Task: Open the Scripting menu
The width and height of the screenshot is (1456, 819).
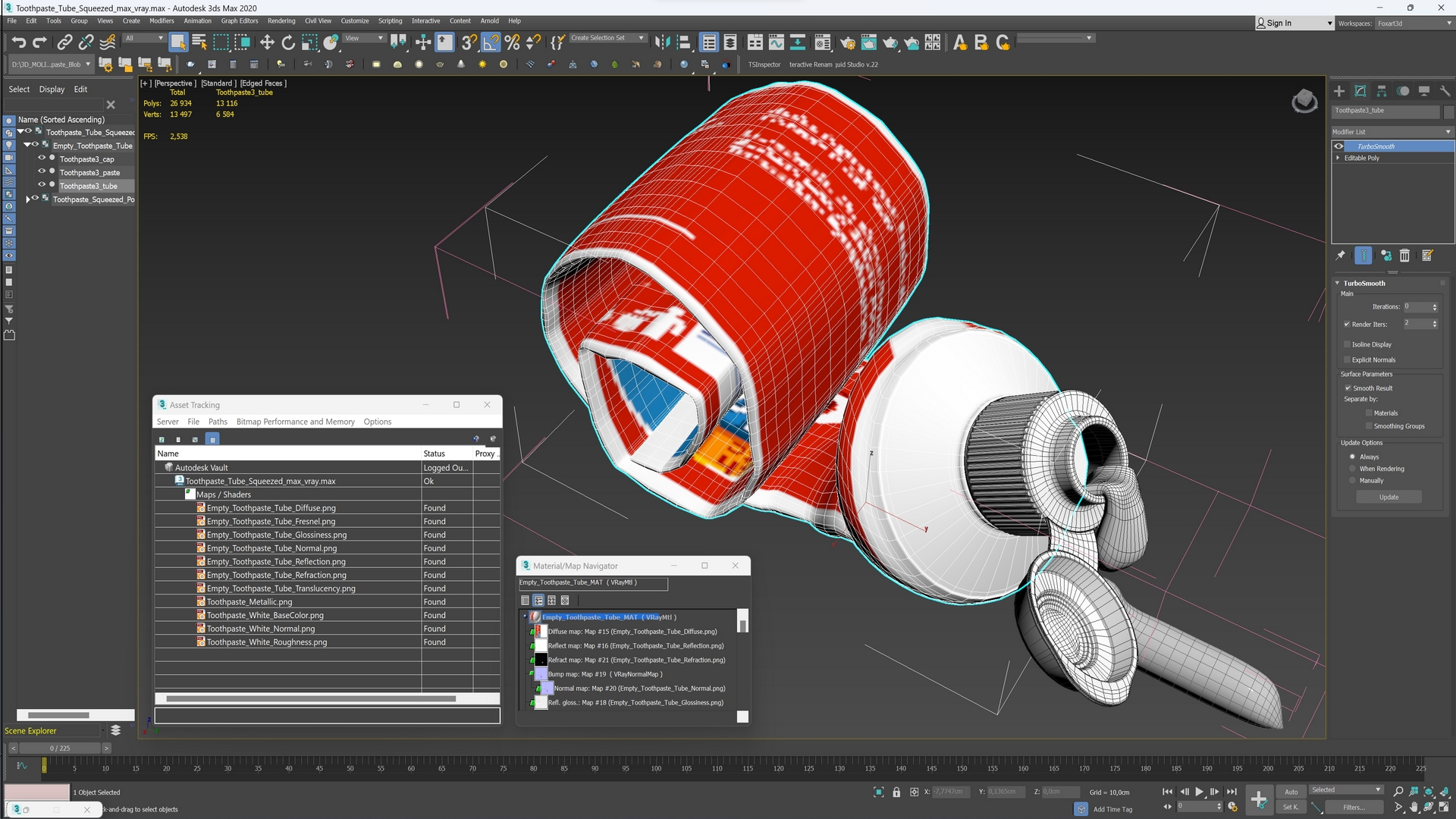Action: pos(390,20)
